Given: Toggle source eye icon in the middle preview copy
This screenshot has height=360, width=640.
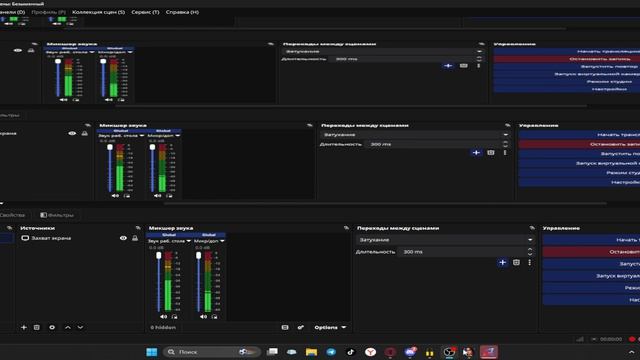Looking at the screenshot, I should (72, 133).
